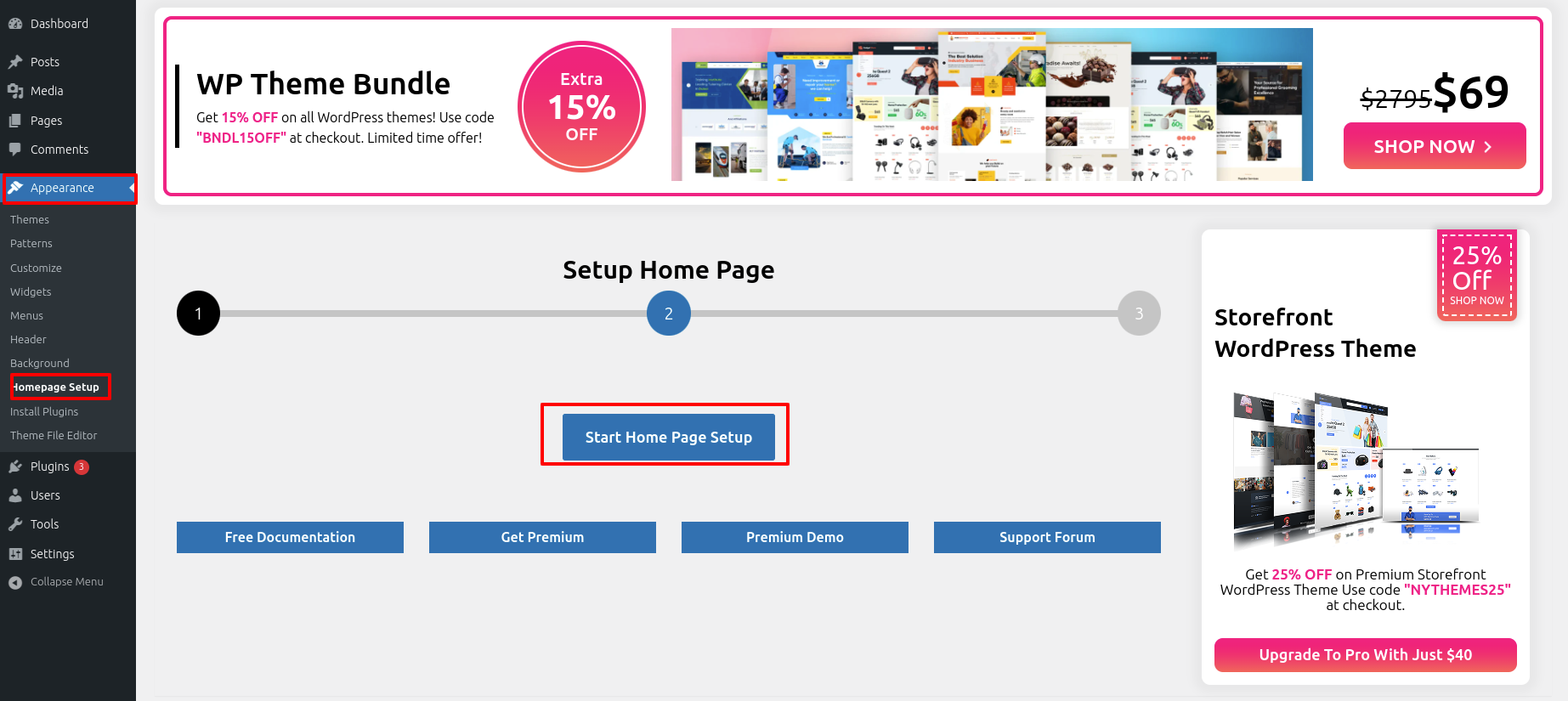Click the Extra 15% OFF circle badge
The image size is (1568, 701).
pos(582,107)
